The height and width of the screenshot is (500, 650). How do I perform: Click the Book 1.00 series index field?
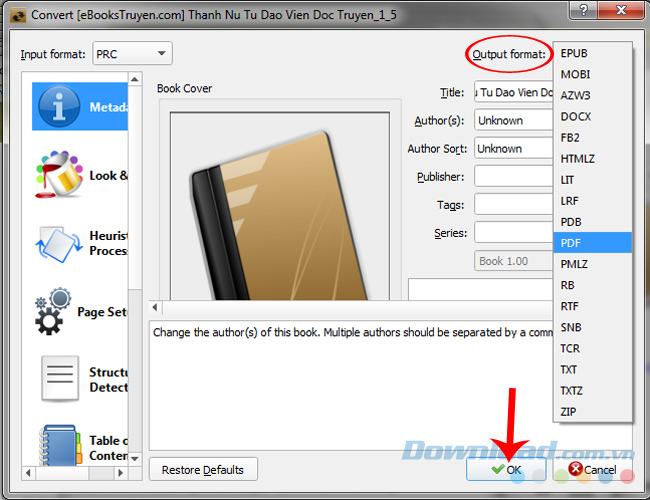(514, 261)
